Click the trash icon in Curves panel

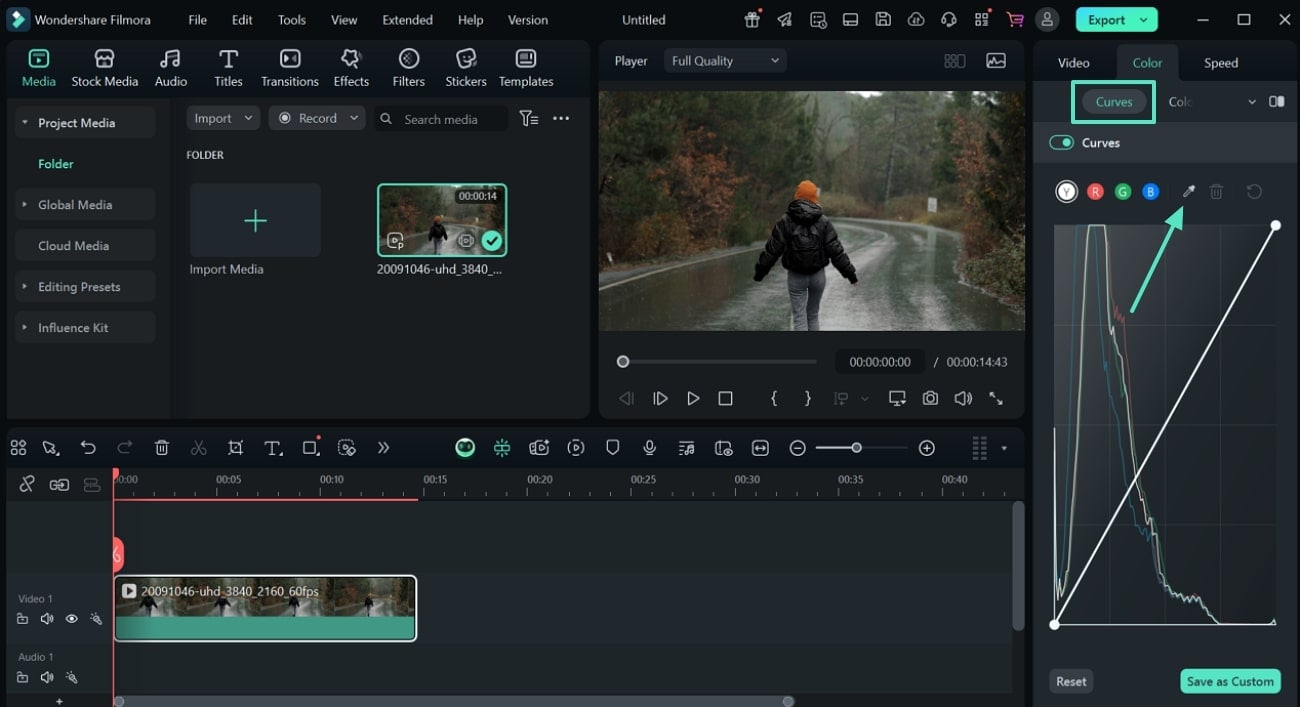click(x=1216, y=191)
